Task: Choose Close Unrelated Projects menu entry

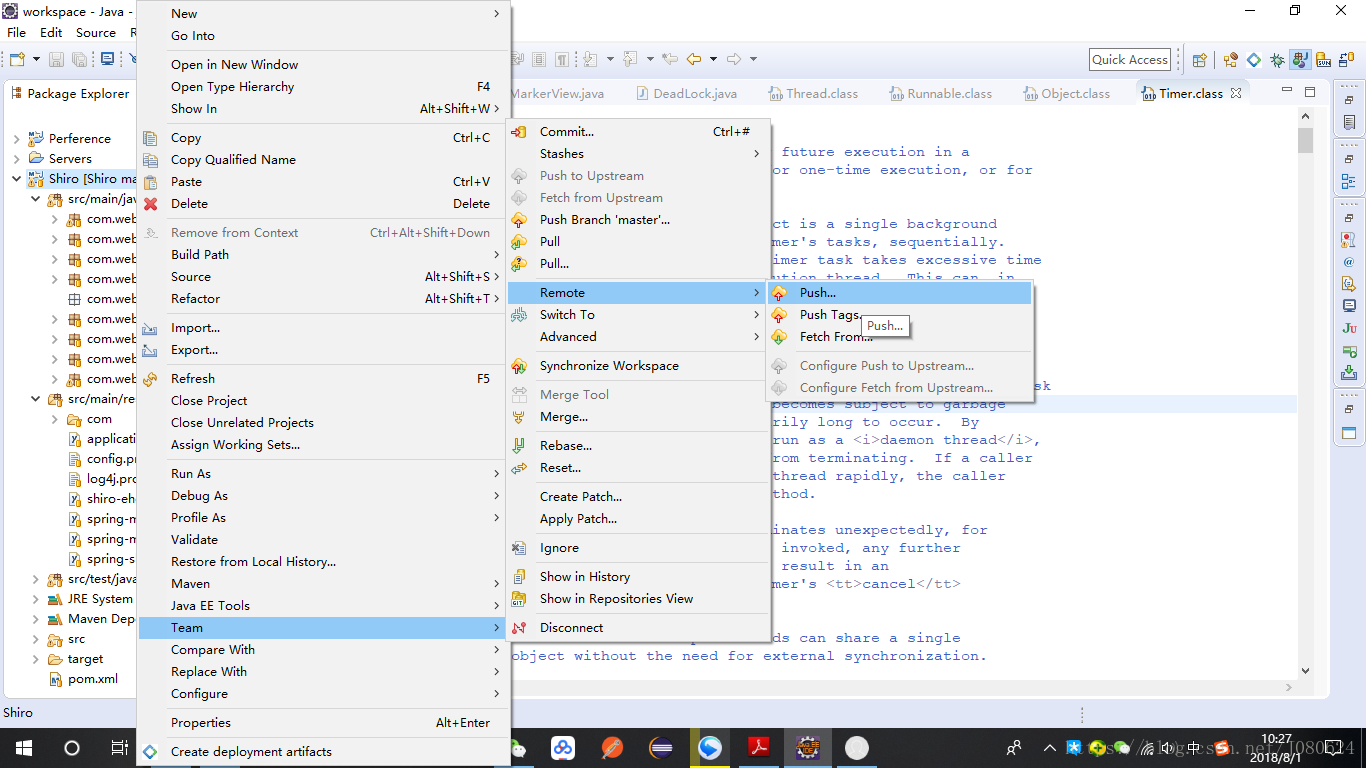Action: coord(323,423)
